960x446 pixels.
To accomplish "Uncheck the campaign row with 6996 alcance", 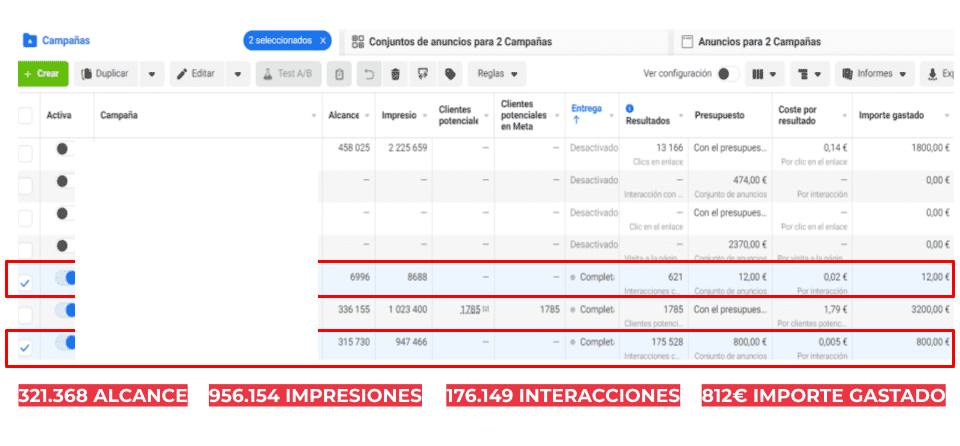I will click(25, 283).
